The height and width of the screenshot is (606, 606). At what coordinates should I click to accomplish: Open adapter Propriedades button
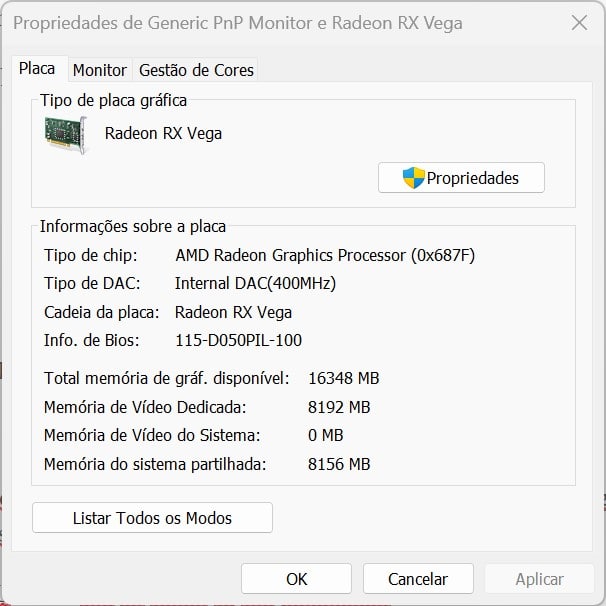[x=461, y=178]
